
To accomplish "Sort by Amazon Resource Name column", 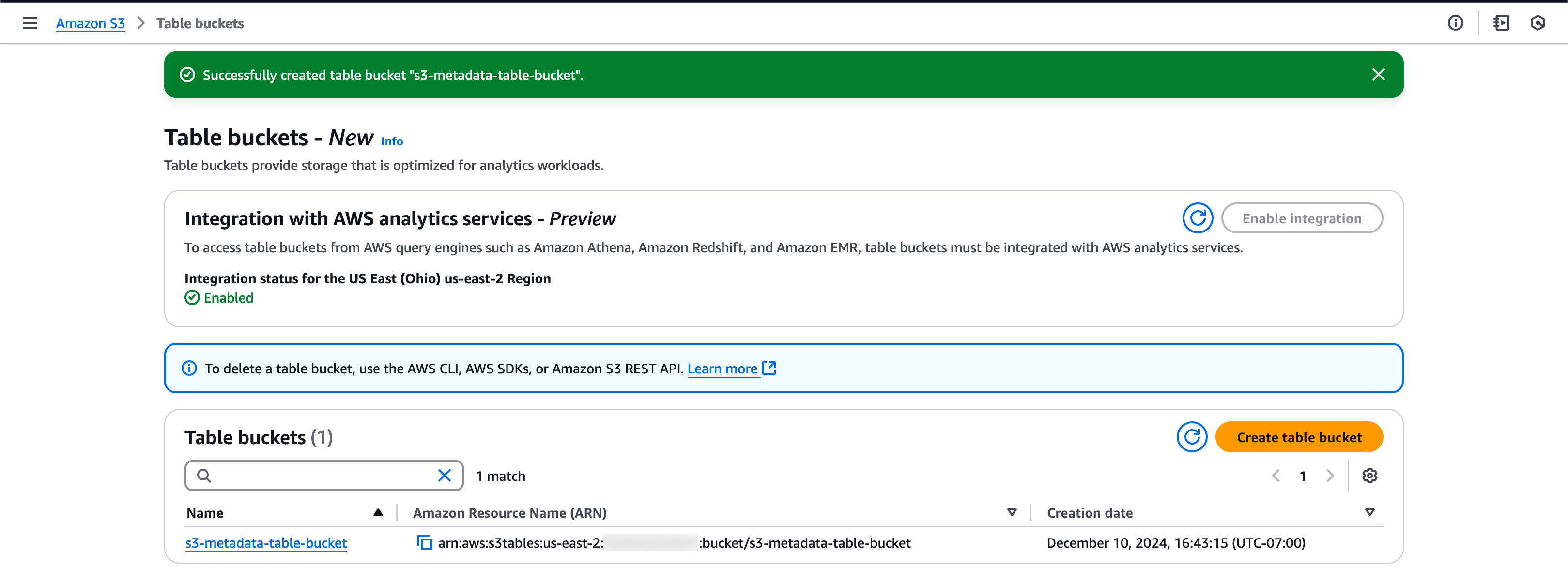I will [1012, 512].
